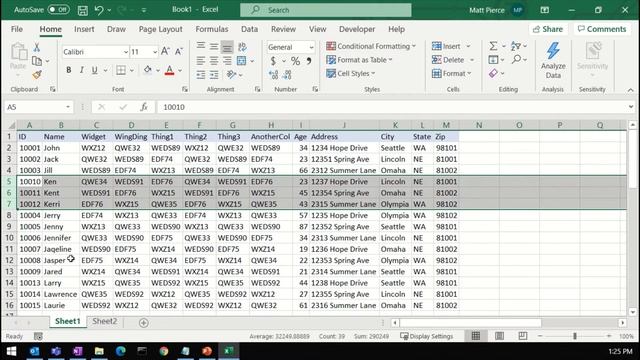Click the Sort & Filter icon
This screenshot has width=640, height=360.
pyautogui.click(x=516, y=46)
